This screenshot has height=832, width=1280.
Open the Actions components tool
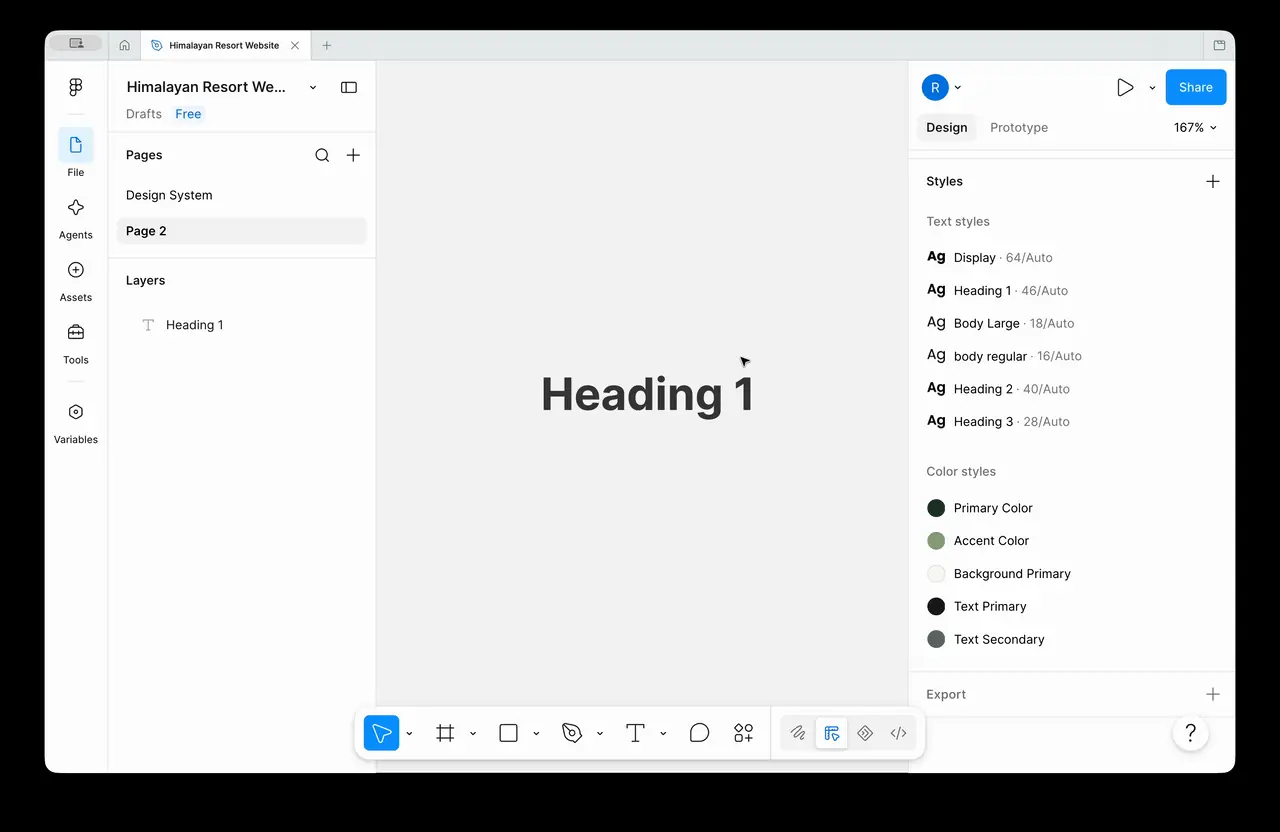tap(744, 733)
